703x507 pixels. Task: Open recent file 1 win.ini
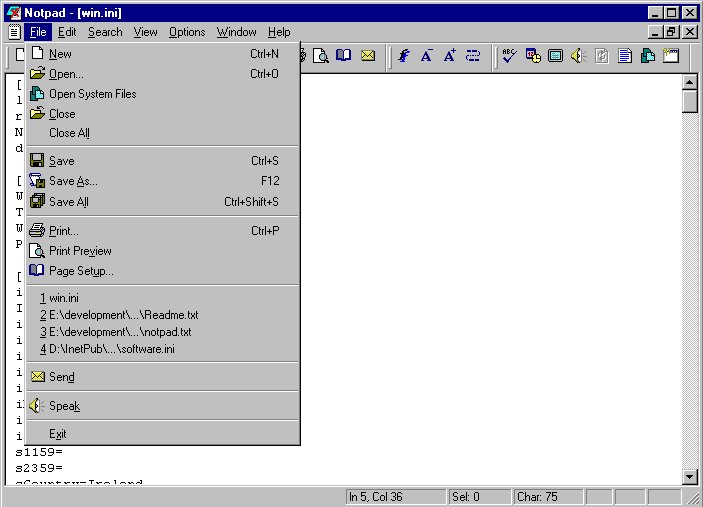tap(163, 298)
